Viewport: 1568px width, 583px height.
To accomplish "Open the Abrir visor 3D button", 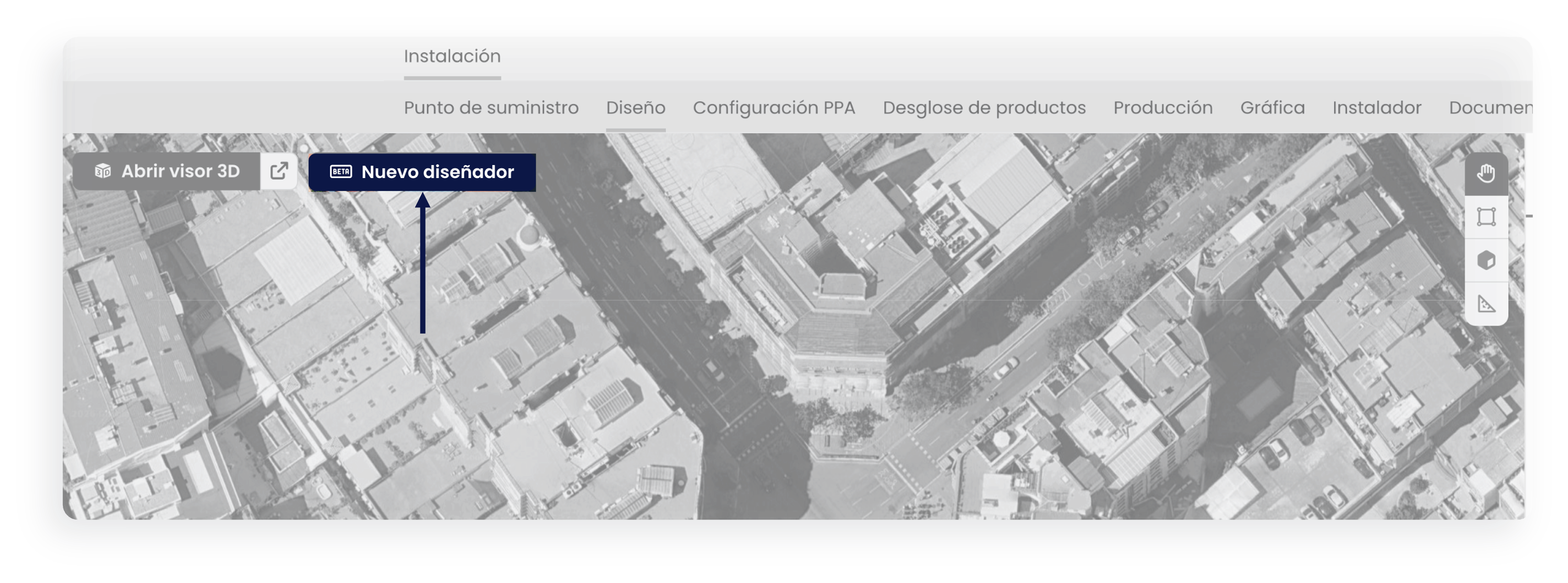I will click(167, 171).
